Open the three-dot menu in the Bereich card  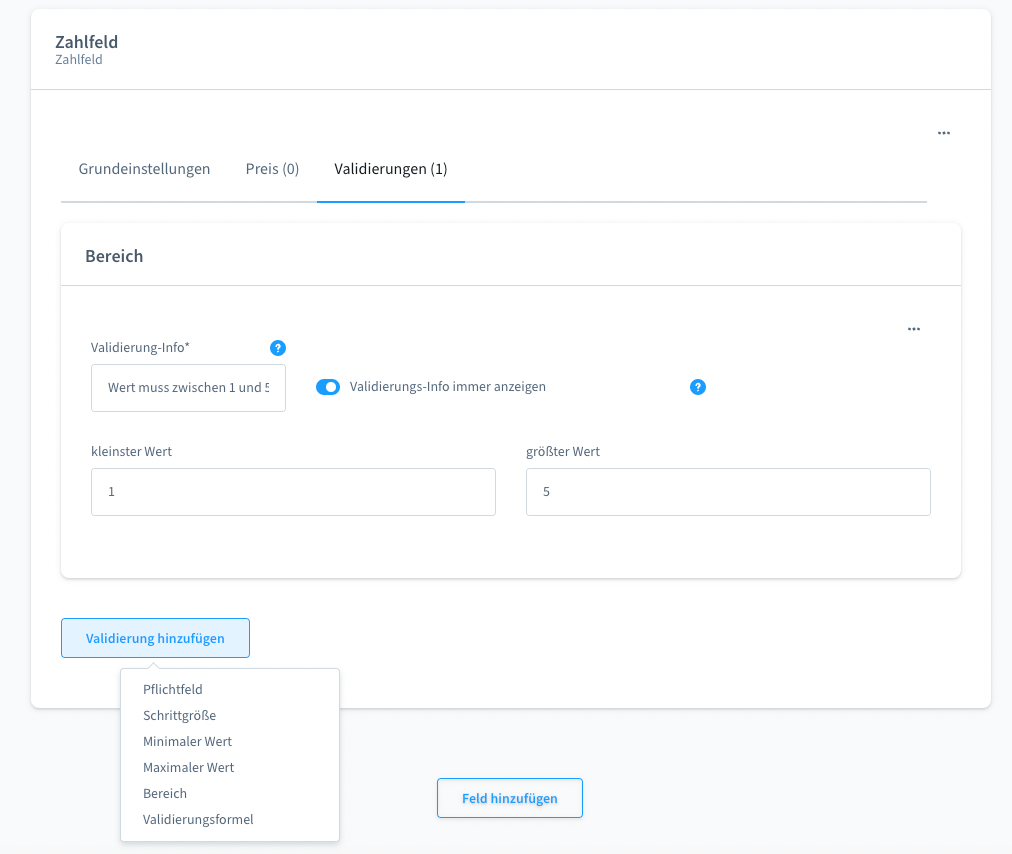pos(913,329)
